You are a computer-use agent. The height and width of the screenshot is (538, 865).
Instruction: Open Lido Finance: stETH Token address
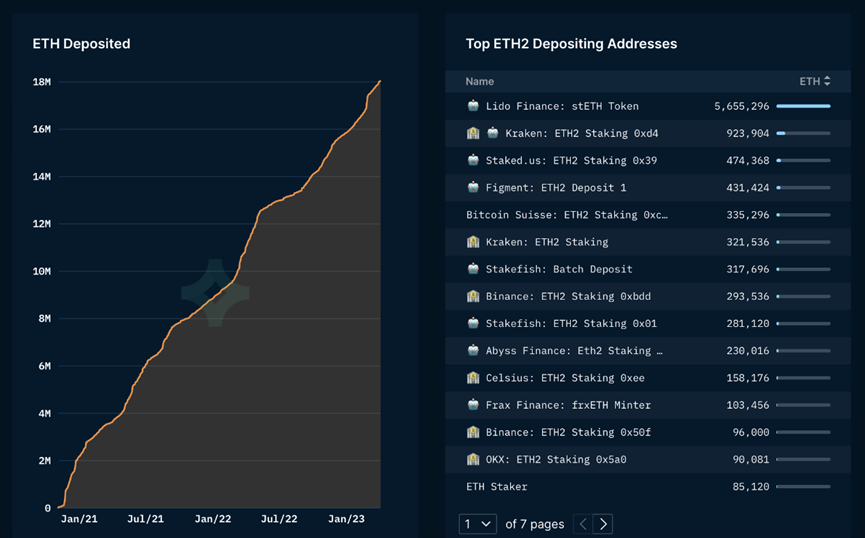click(x=562, y=106)
